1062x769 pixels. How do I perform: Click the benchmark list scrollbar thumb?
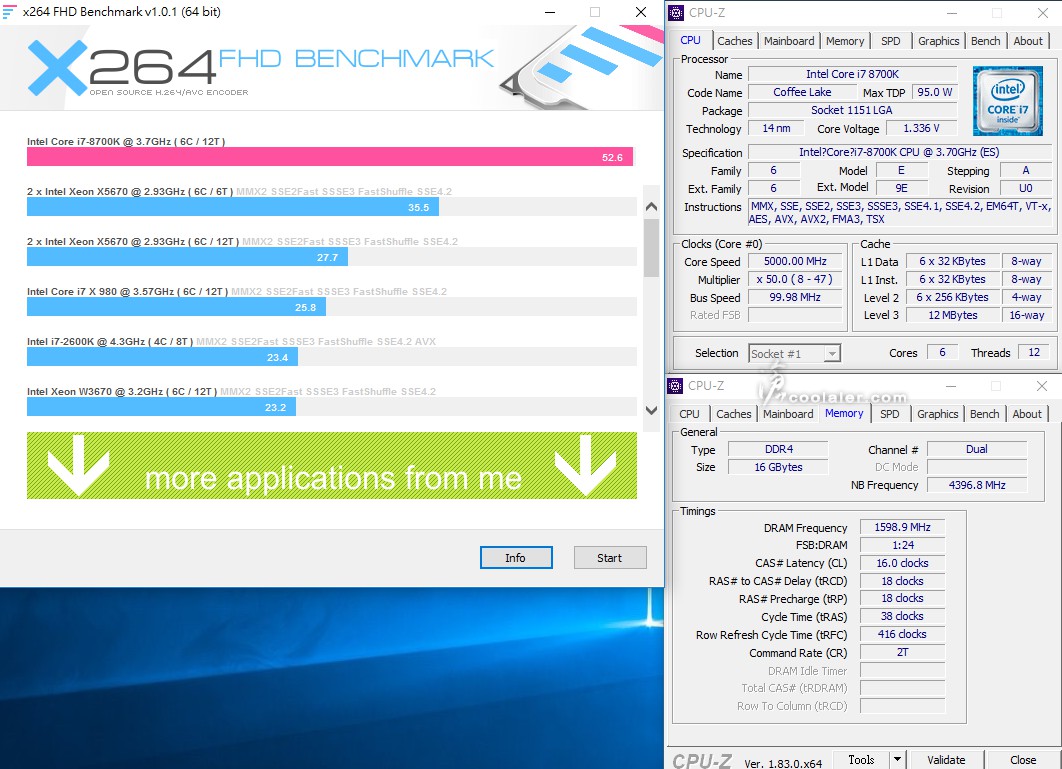coord(652,247)
